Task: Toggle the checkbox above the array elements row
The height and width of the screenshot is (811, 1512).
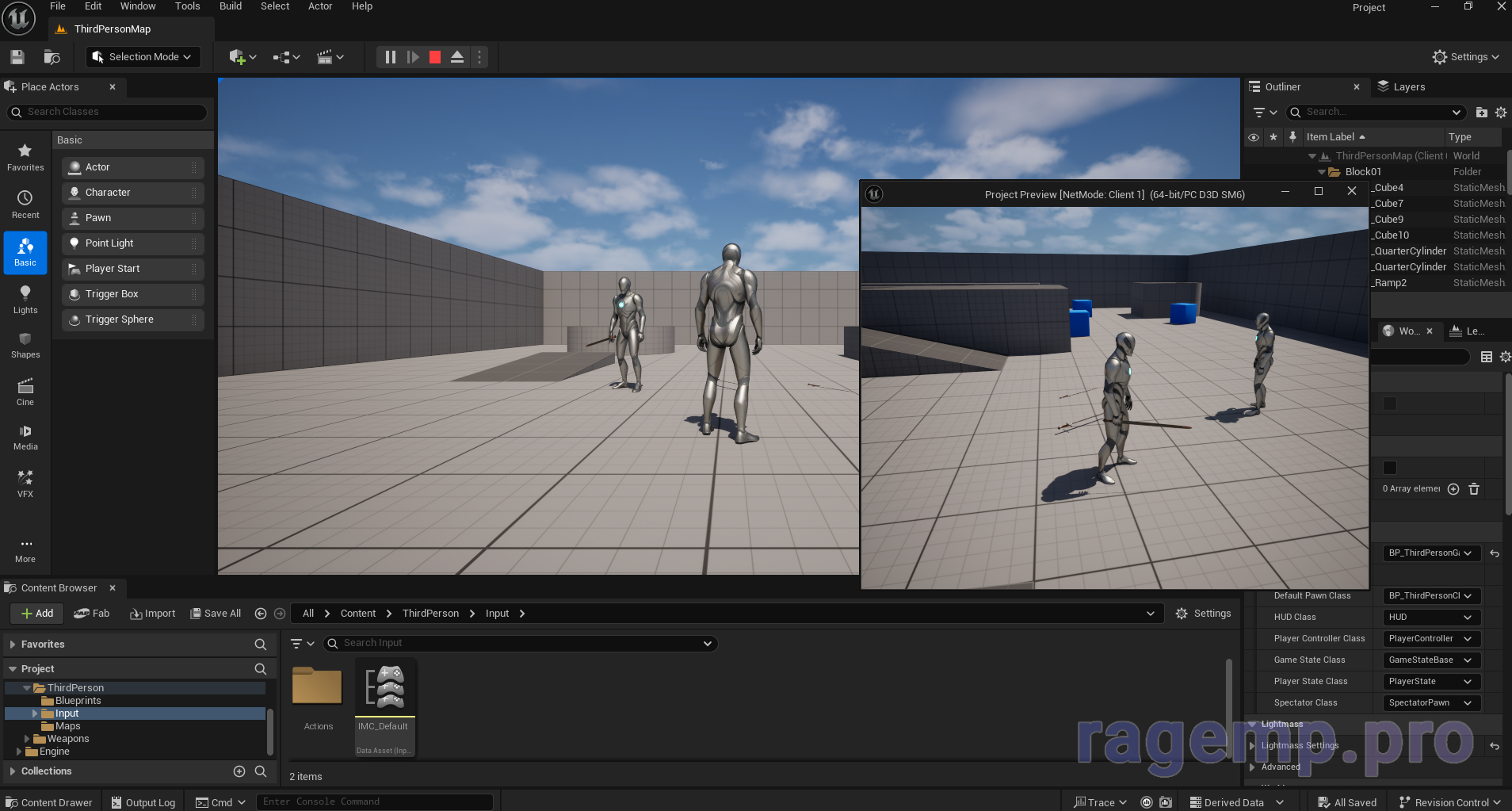Action: pos(1390,468)
